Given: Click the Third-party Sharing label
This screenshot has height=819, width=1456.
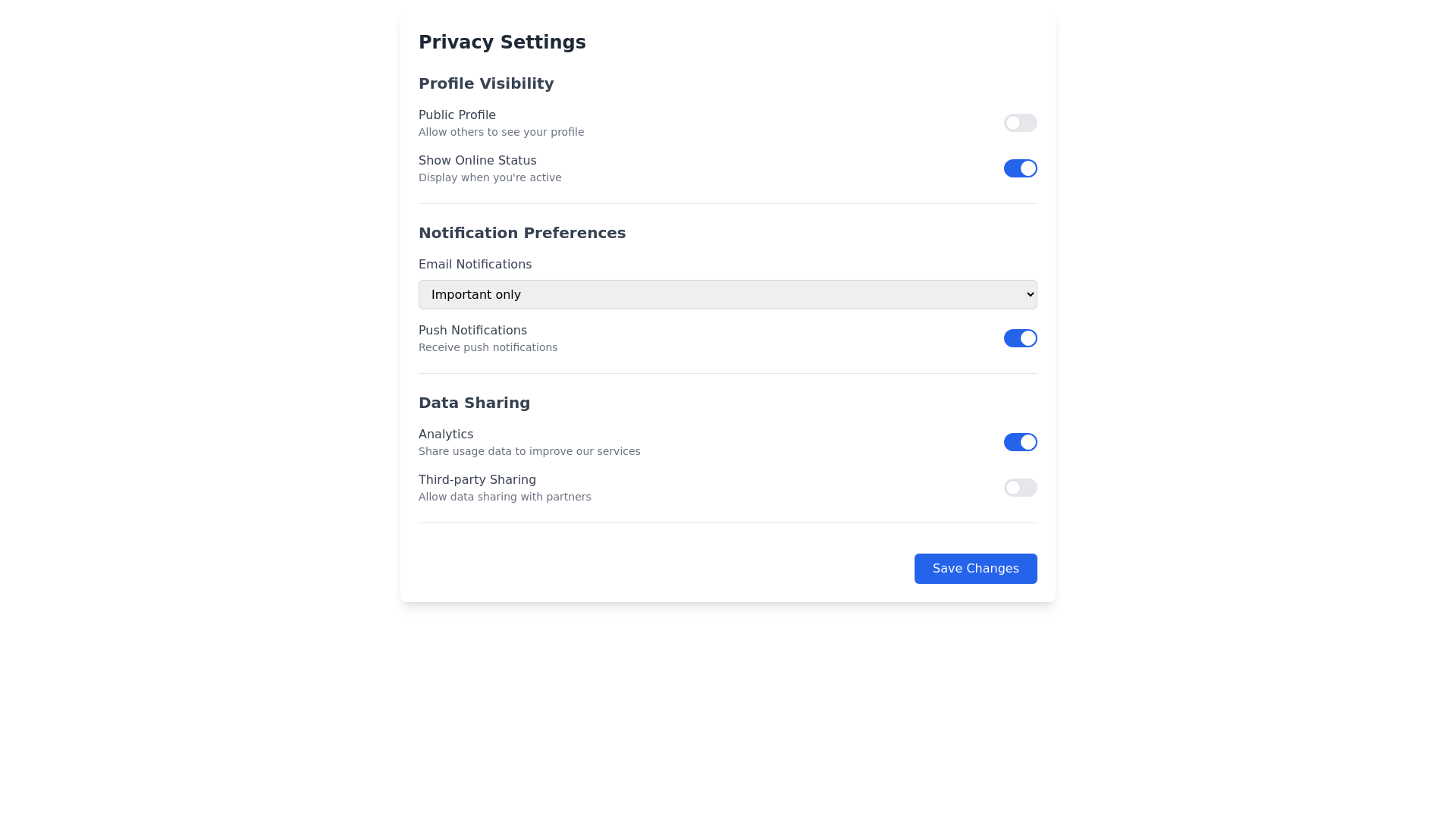Looking at the screenshot, I should coord(477,479).
